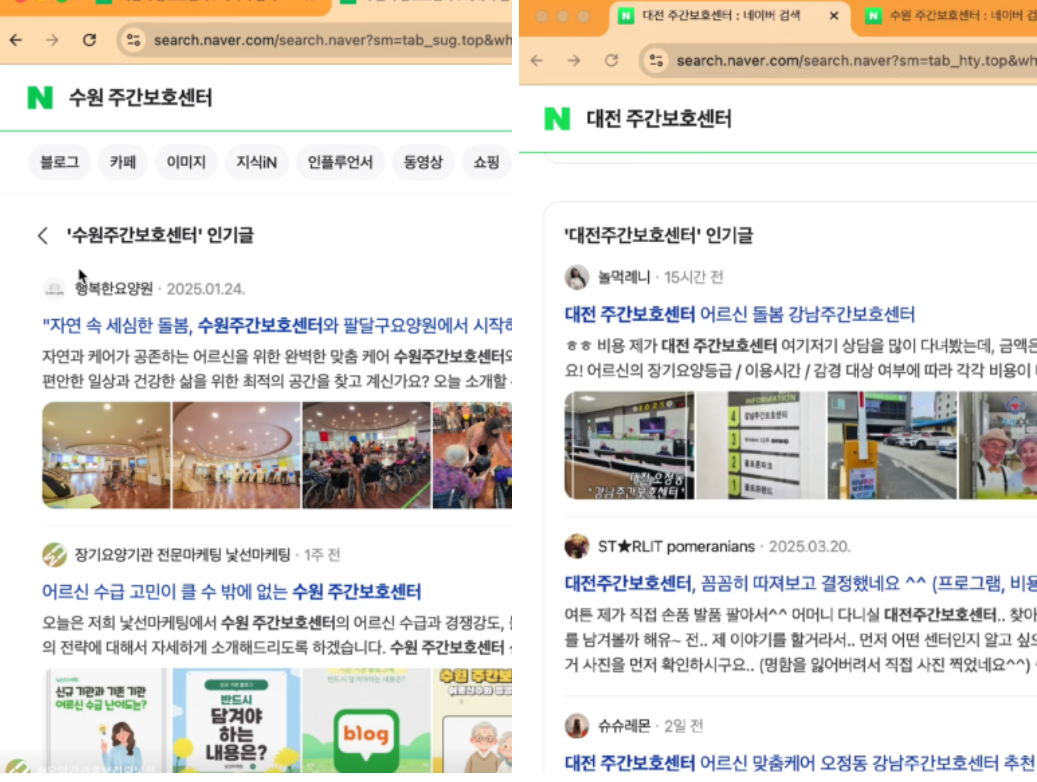
Task: Click 장기요양기관 전문마케팅 낯선마케팅 author name
Action: [x=183, y=554]
